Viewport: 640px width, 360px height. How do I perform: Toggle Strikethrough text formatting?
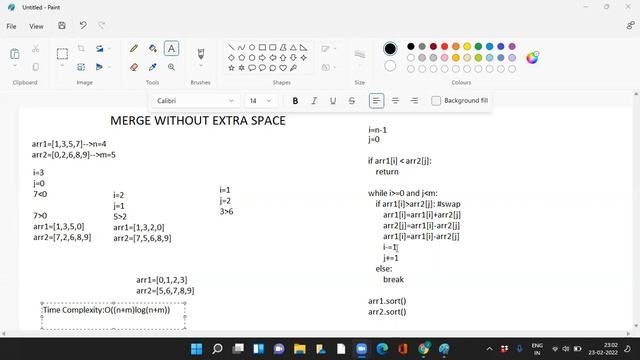click(x=351, y=101)
